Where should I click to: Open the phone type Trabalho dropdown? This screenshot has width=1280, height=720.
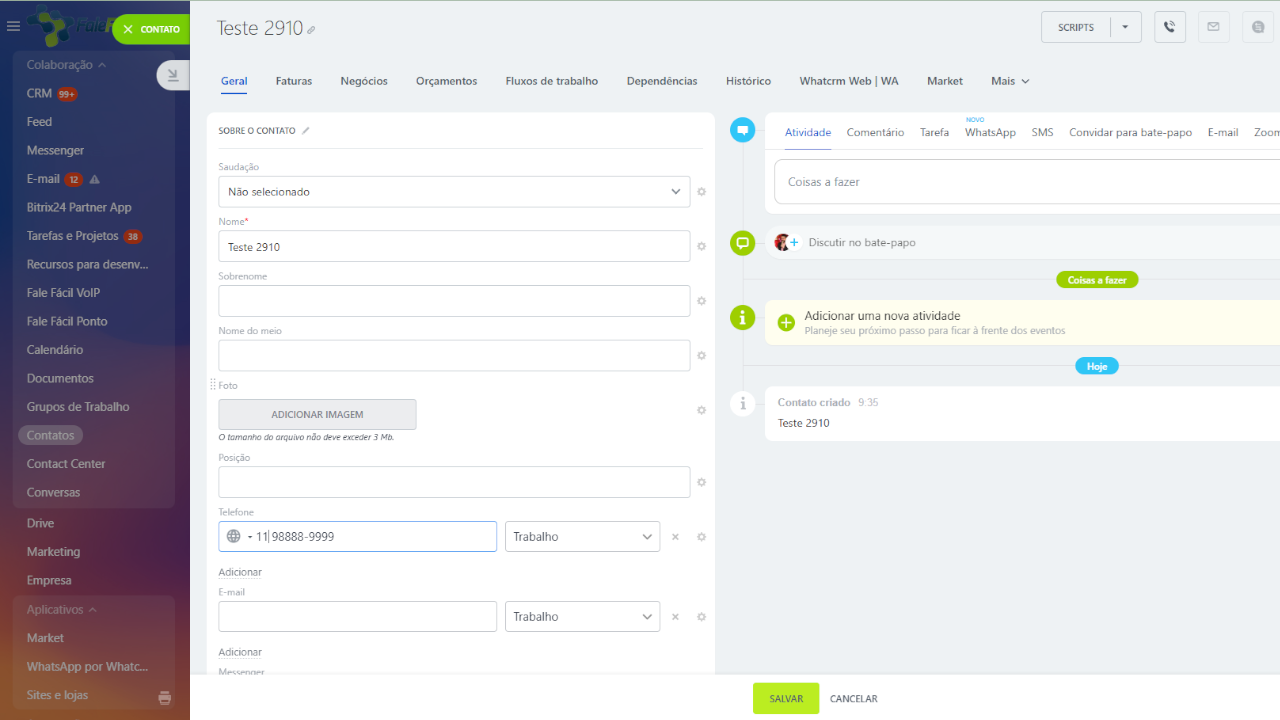point(582,537)
